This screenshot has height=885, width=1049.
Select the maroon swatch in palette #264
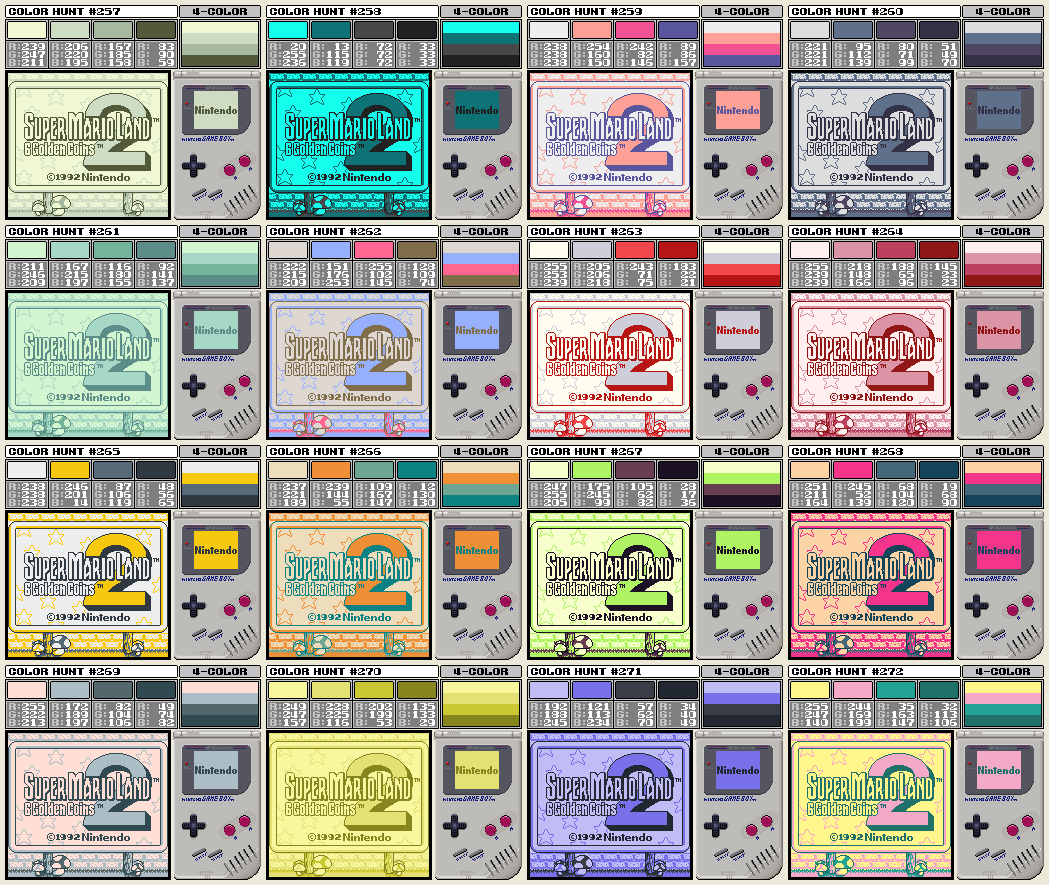coord(939,250)
